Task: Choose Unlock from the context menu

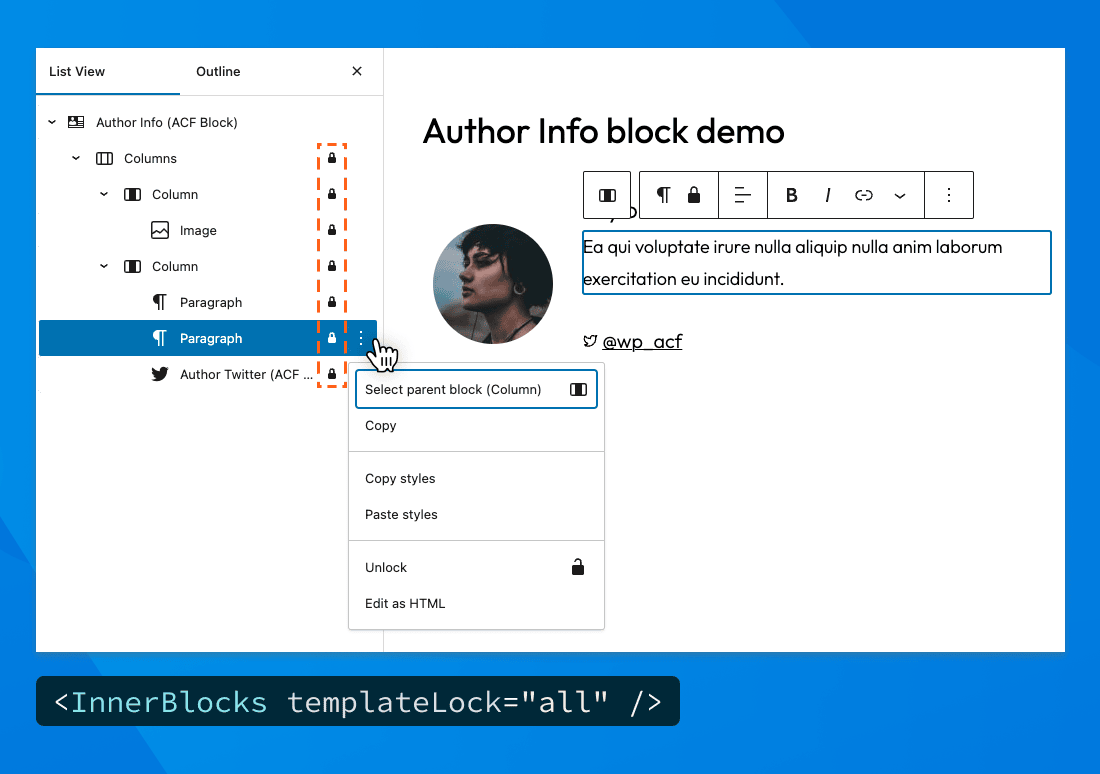Action: point(386,567)
